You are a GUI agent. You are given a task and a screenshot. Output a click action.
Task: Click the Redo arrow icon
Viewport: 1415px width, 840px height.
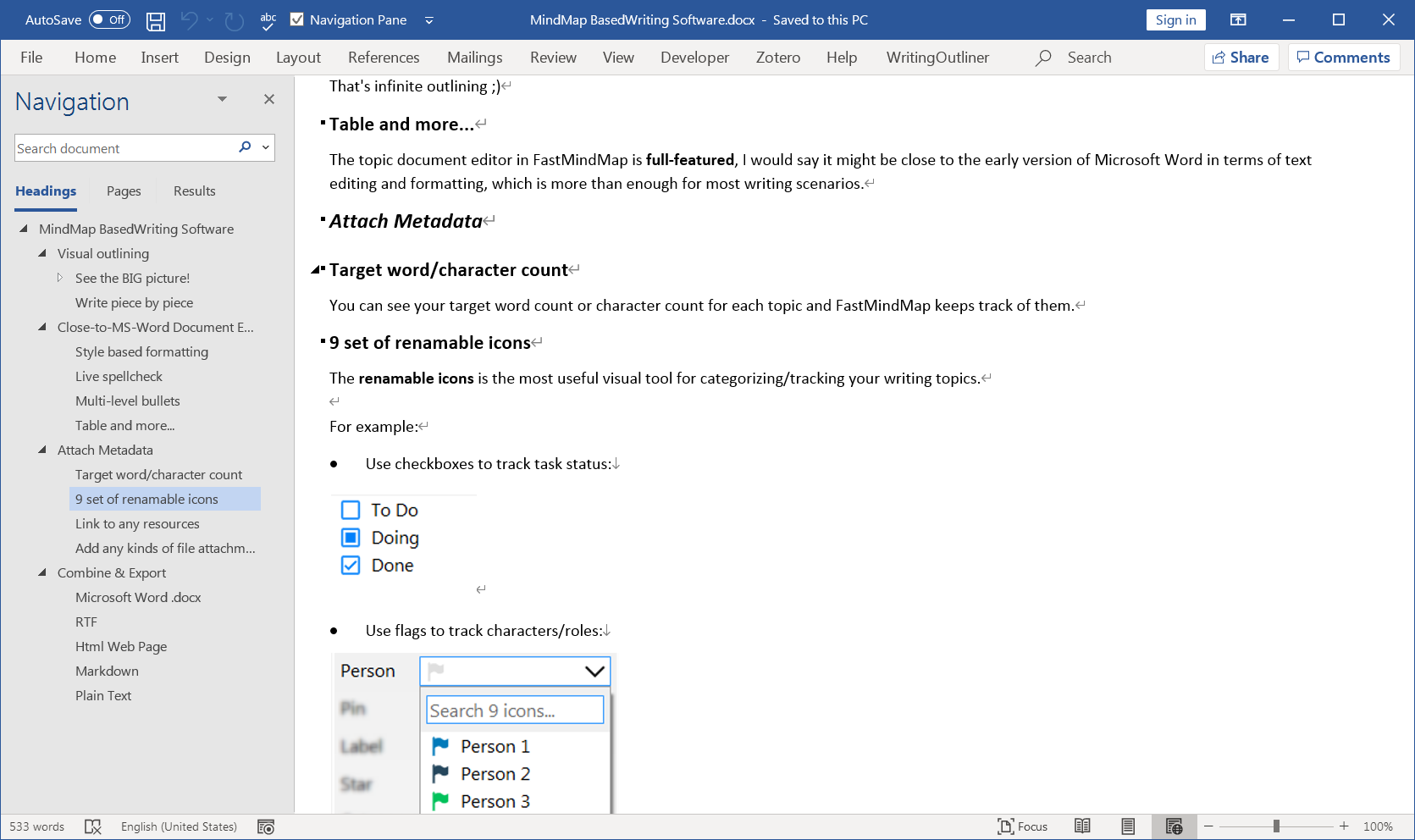click(235, 20)
